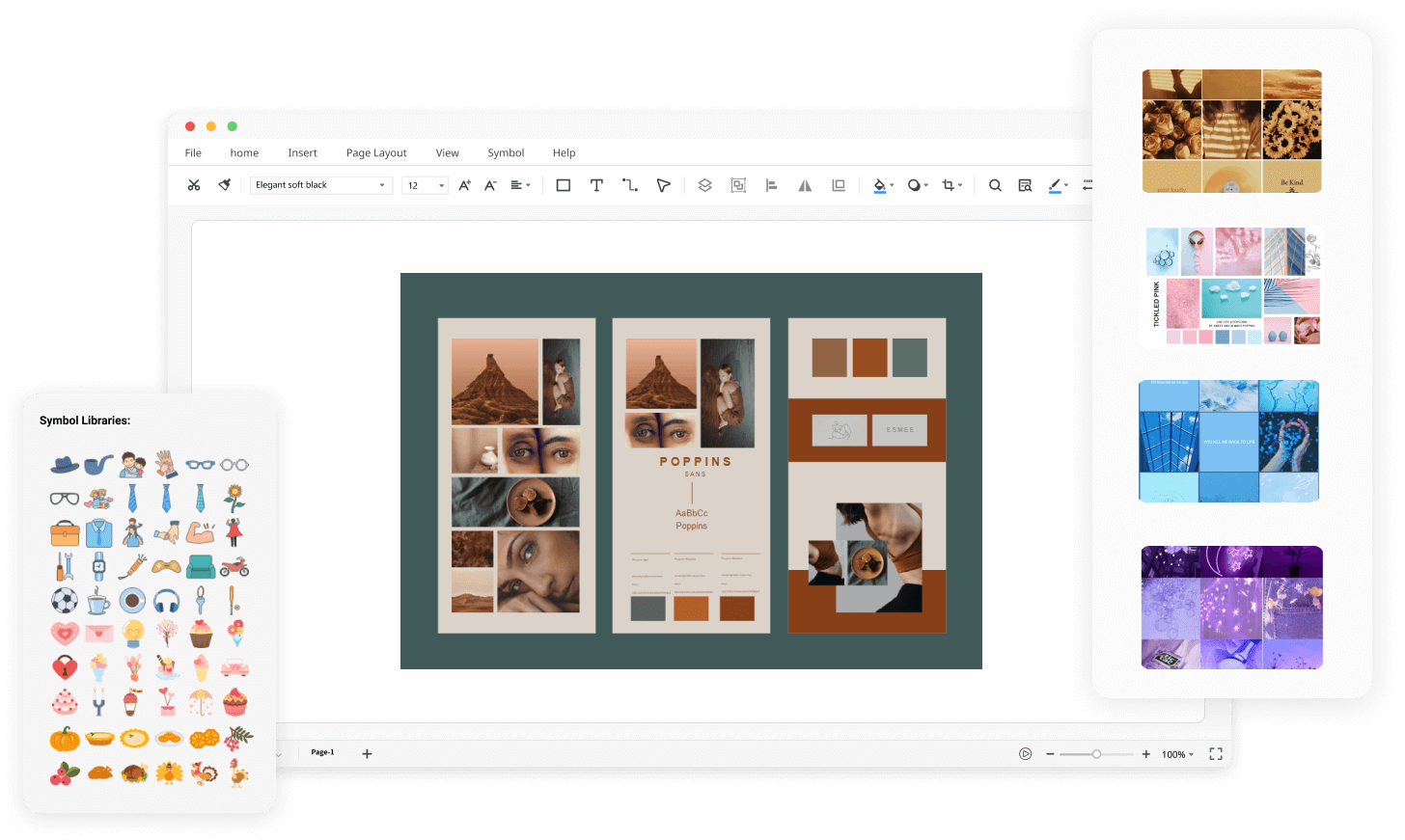Open the blue mood board template

pyautogui.click(x=1228, y=441)
